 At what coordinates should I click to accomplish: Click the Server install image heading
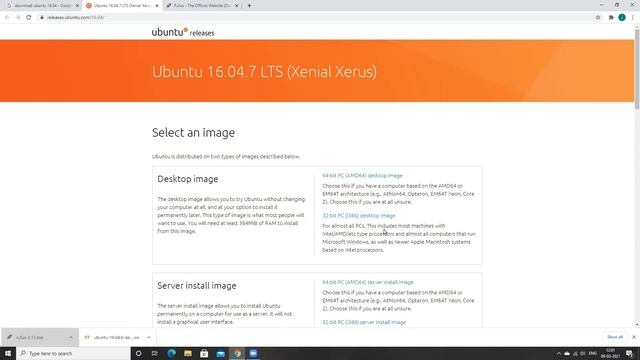click(x=197, y=286)
